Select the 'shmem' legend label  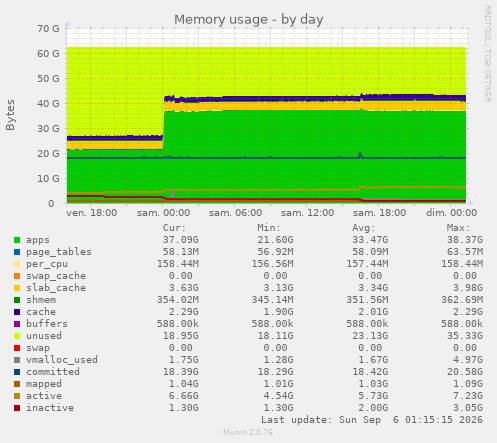click(x=41, y=300)
